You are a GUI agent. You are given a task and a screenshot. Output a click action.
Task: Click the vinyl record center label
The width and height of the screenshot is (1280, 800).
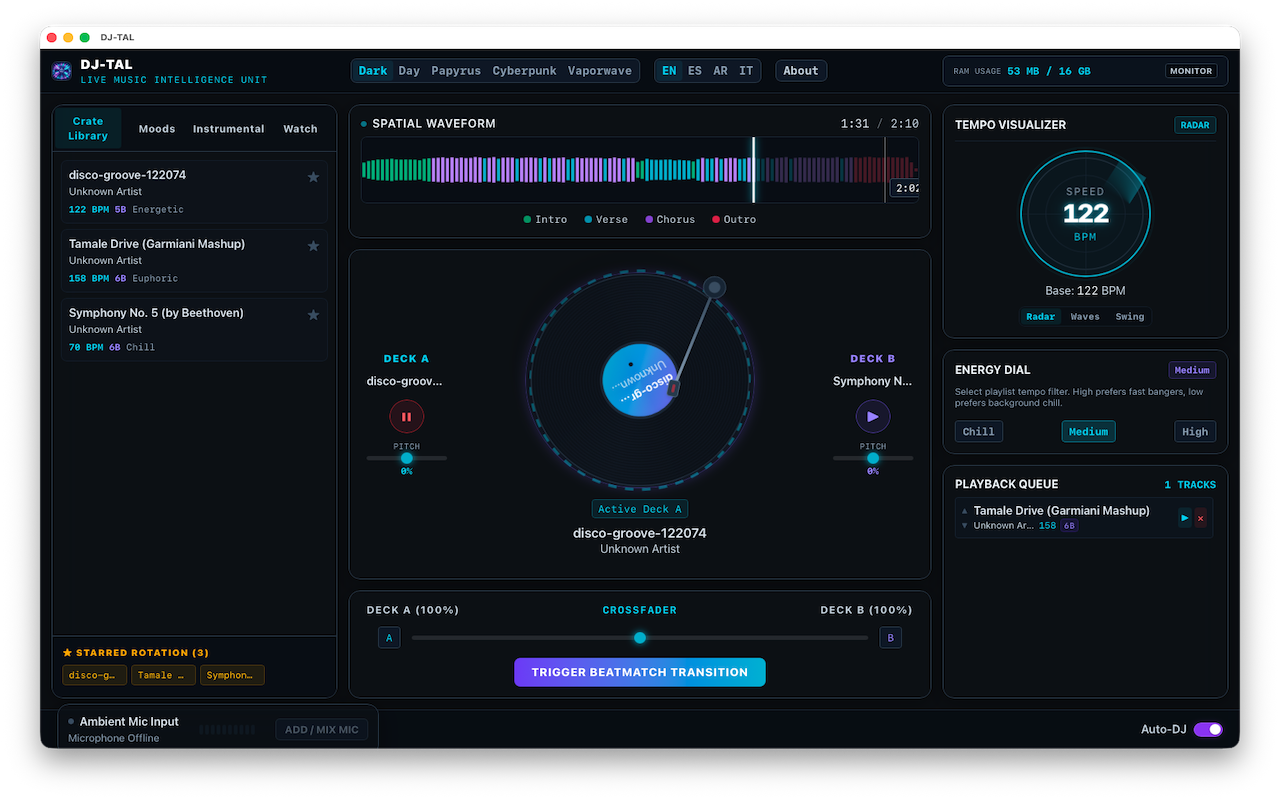pos(640,380)
